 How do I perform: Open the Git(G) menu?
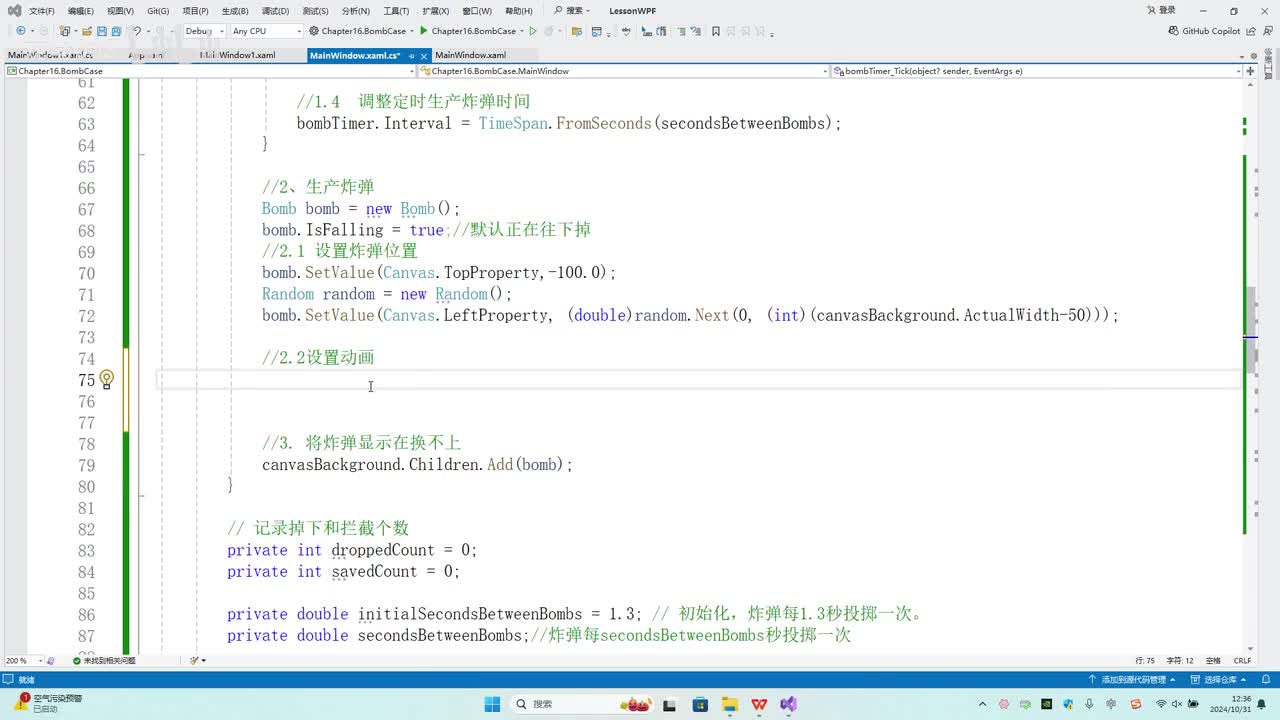(158, 11)
